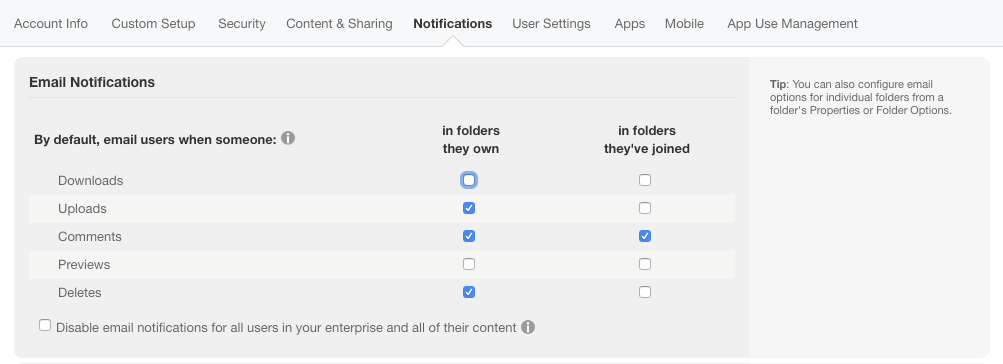Uncheck Deletes in folders they own
The image size is (1003, 364).
pyautogui.click(x=469, y=292)
